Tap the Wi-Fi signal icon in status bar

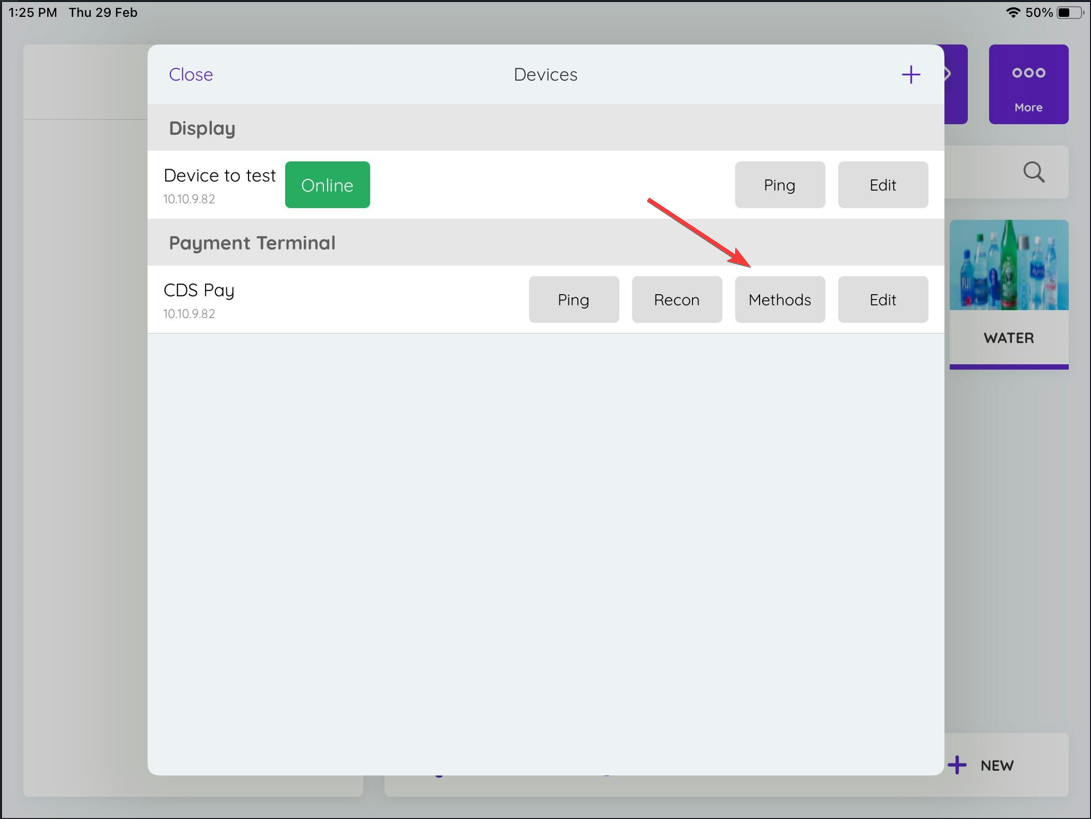1009,13
